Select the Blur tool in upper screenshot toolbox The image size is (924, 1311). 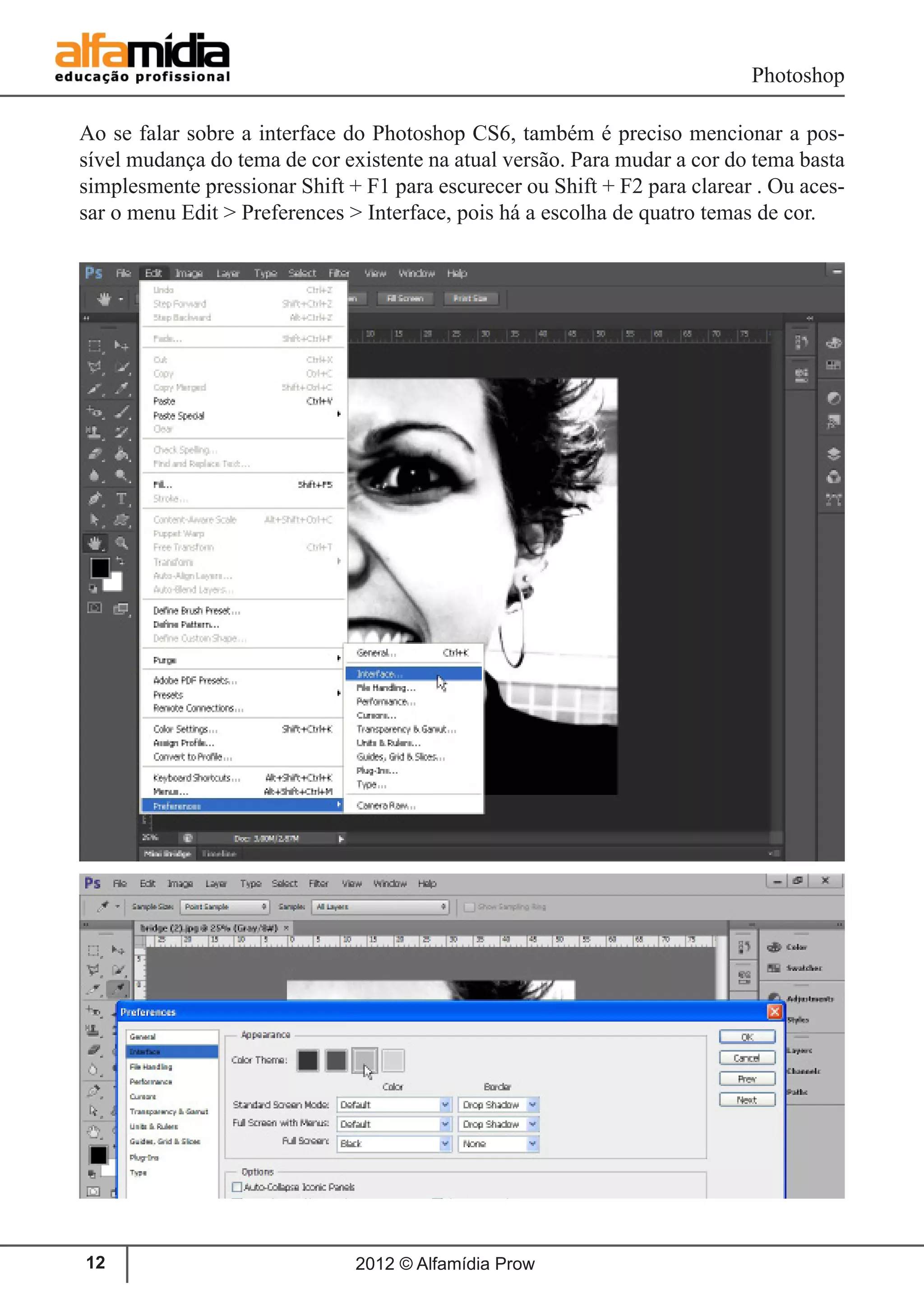[95, 476]
